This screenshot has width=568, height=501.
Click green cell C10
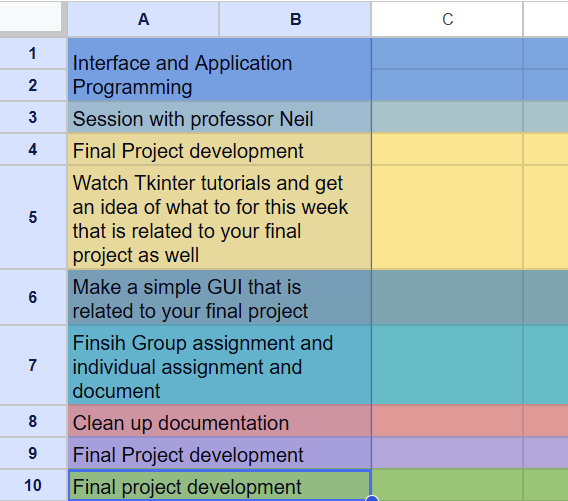click(x=447, y=485)
